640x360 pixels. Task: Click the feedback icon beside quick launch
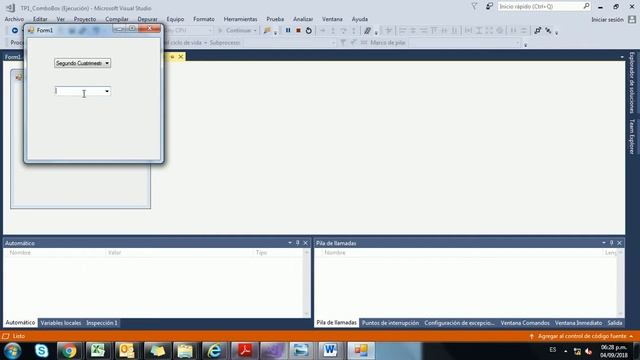[x=489, y=7]
